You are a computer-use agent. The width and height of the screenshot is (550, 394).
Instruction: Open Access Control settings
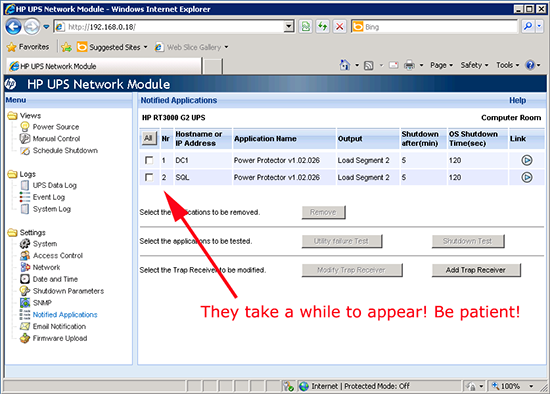58,256
